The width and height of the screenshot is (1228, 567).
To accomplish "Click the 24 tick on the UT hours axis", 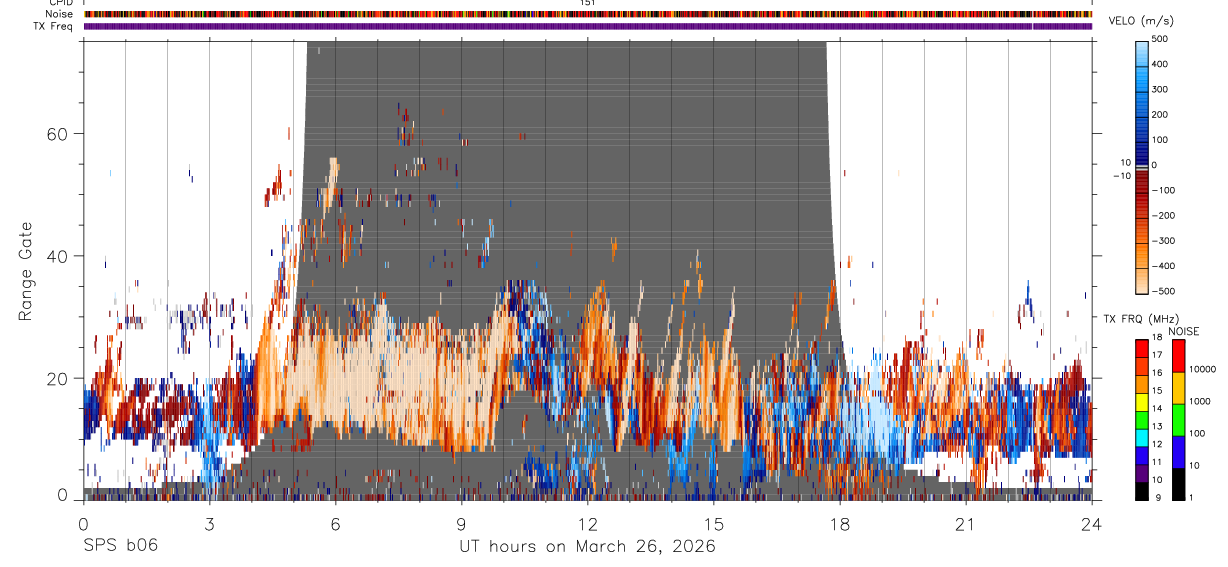I will tap(1091, 524).
